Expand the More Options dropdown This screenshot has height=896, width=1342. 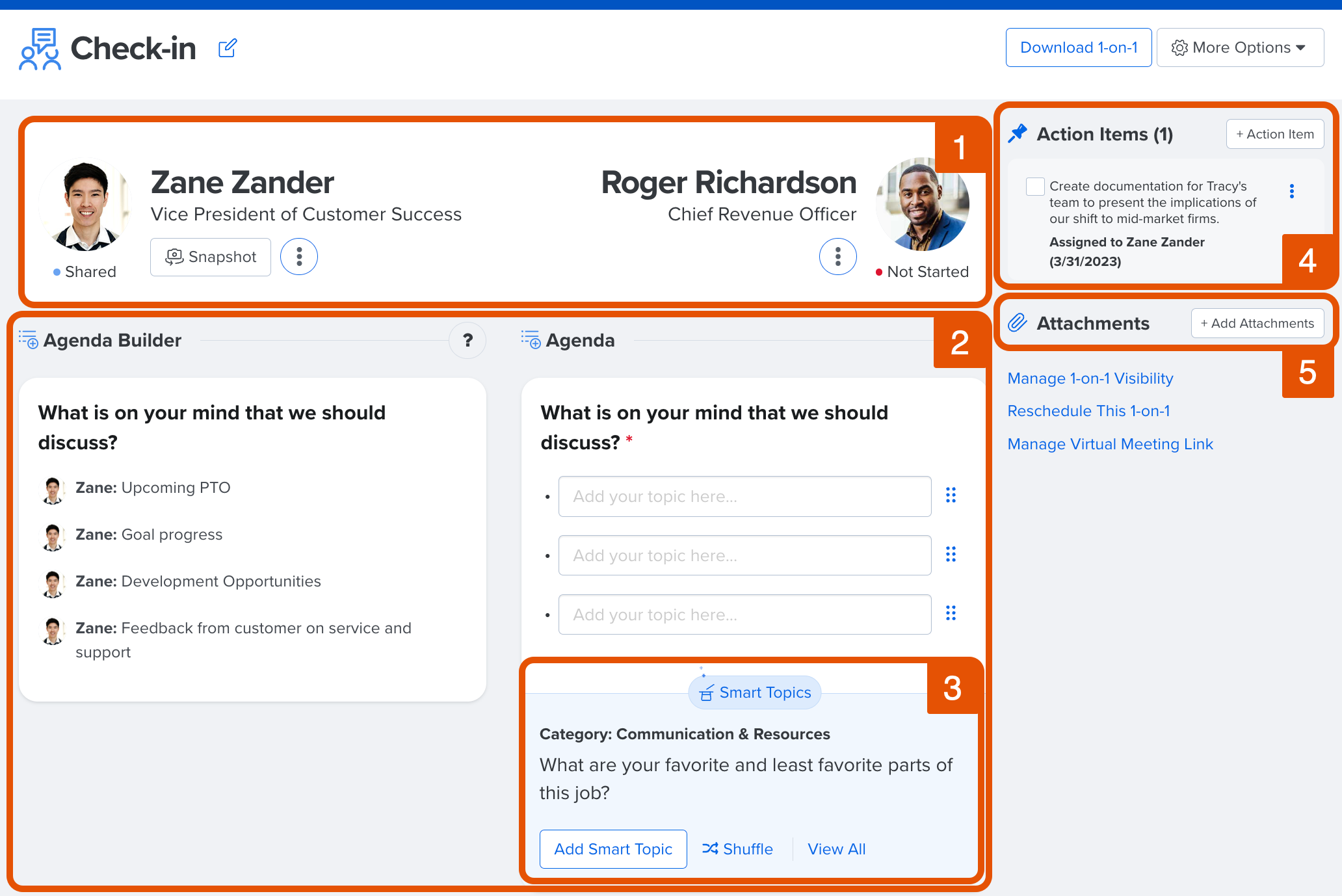(x=1240, y=47)
